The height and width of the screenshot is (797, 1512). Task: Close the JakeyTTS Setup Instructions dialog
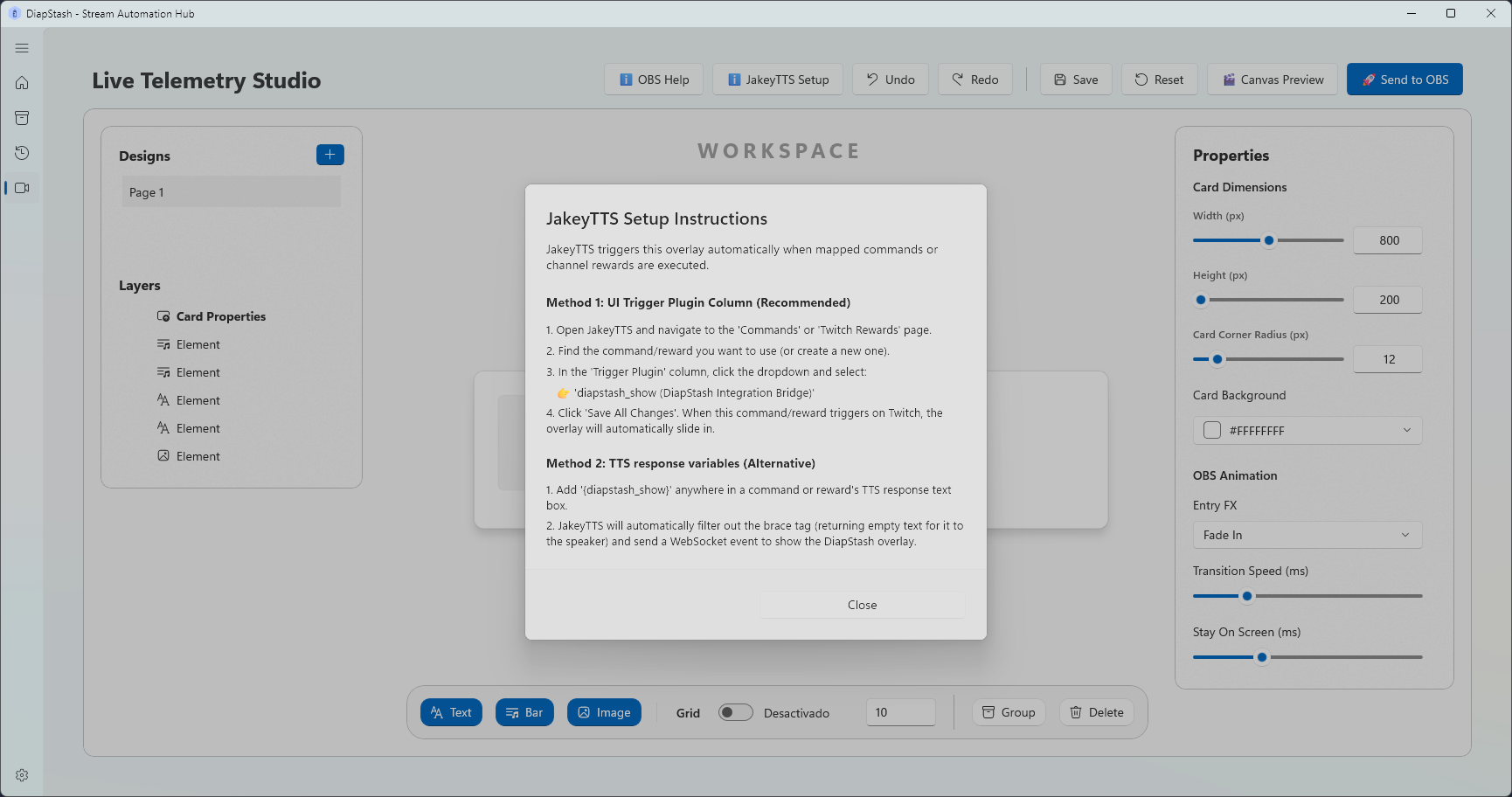pyautogui.click(x=862, y=605)
